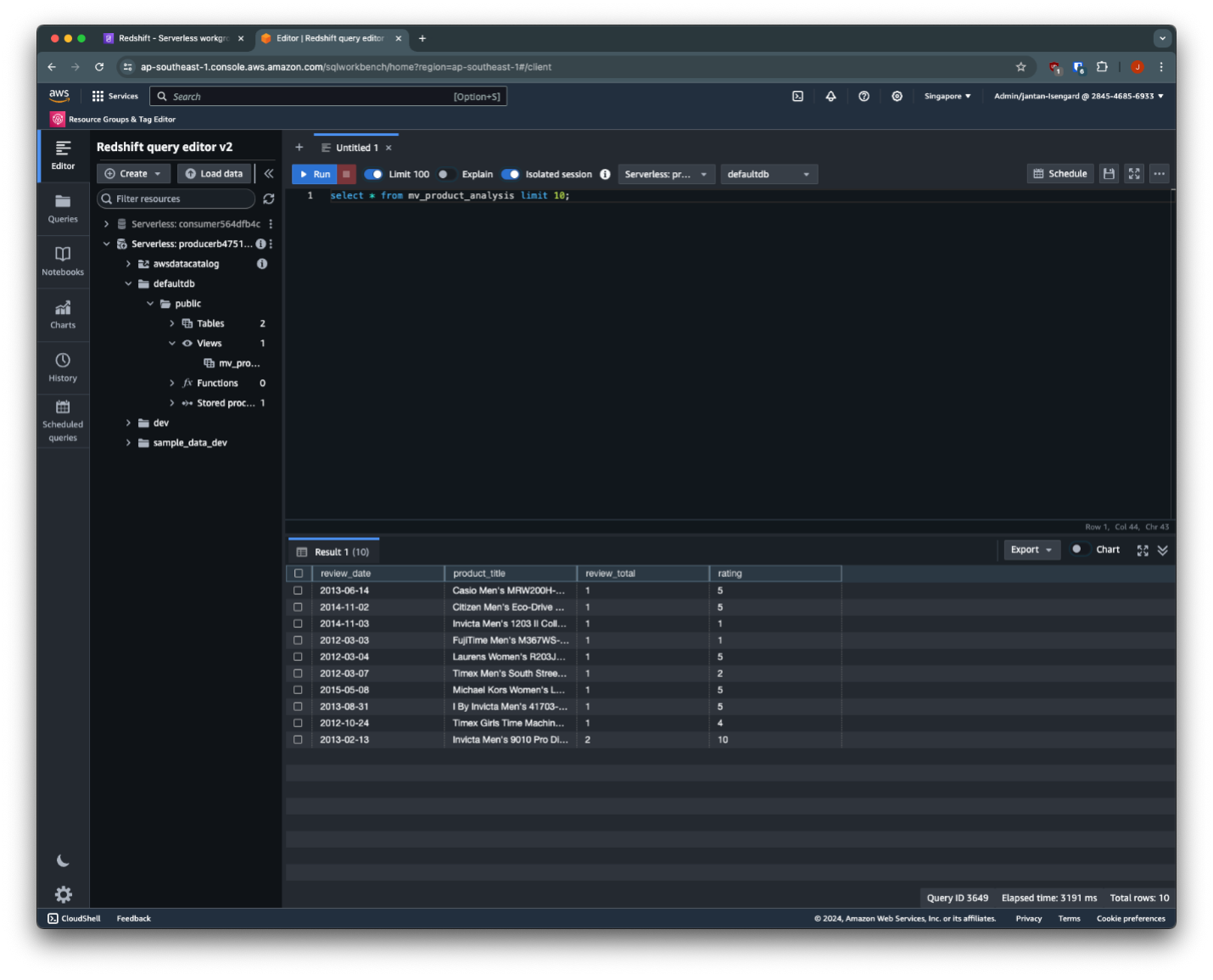Open the Notebooks panel in sidebar
The height and width of the screenshot is (980, 1213).
pyautogui.click(x=63, y=260)
